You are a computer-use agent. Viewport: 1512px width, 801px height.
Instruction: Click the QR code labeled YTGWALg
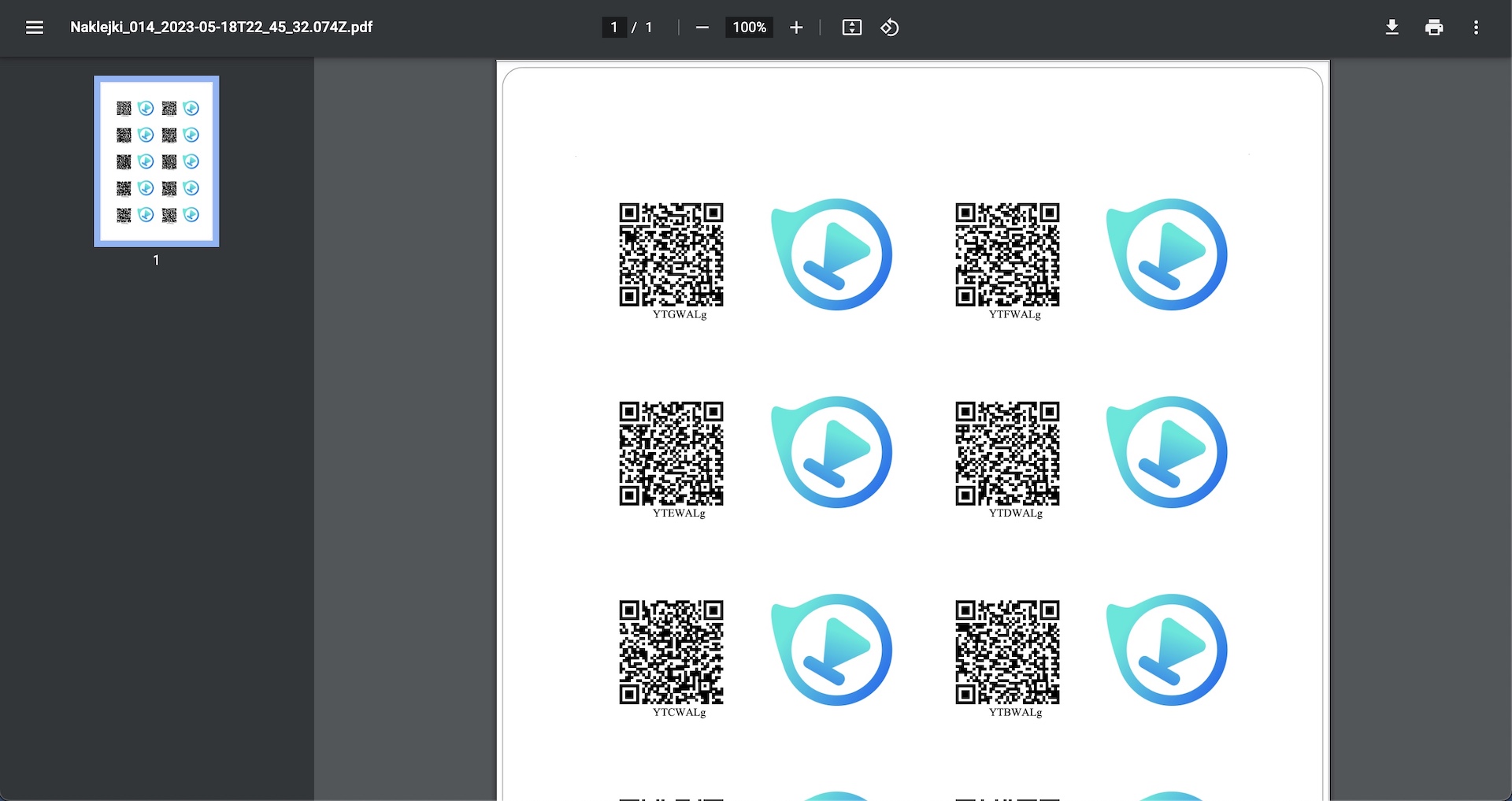coord(671,254)
